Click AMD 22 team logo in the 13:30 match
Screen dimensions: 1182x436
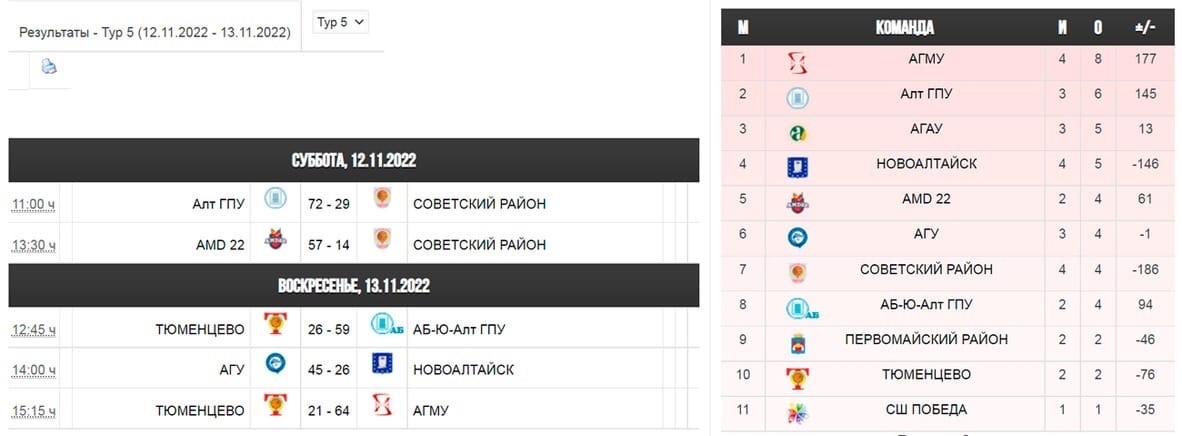275,239
